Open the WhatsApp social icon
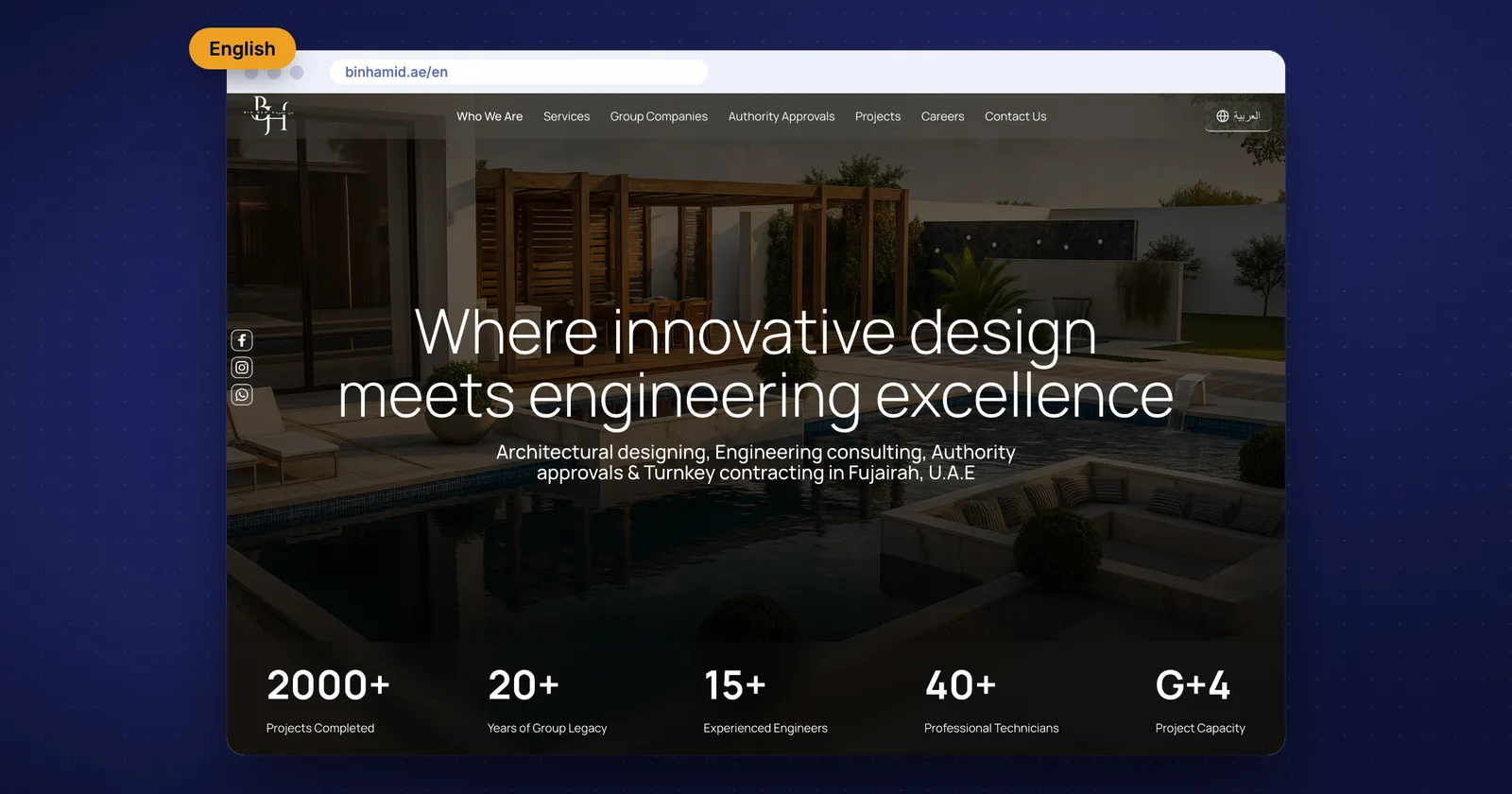The image size is (1512, 794). click(x=242, y=395)
